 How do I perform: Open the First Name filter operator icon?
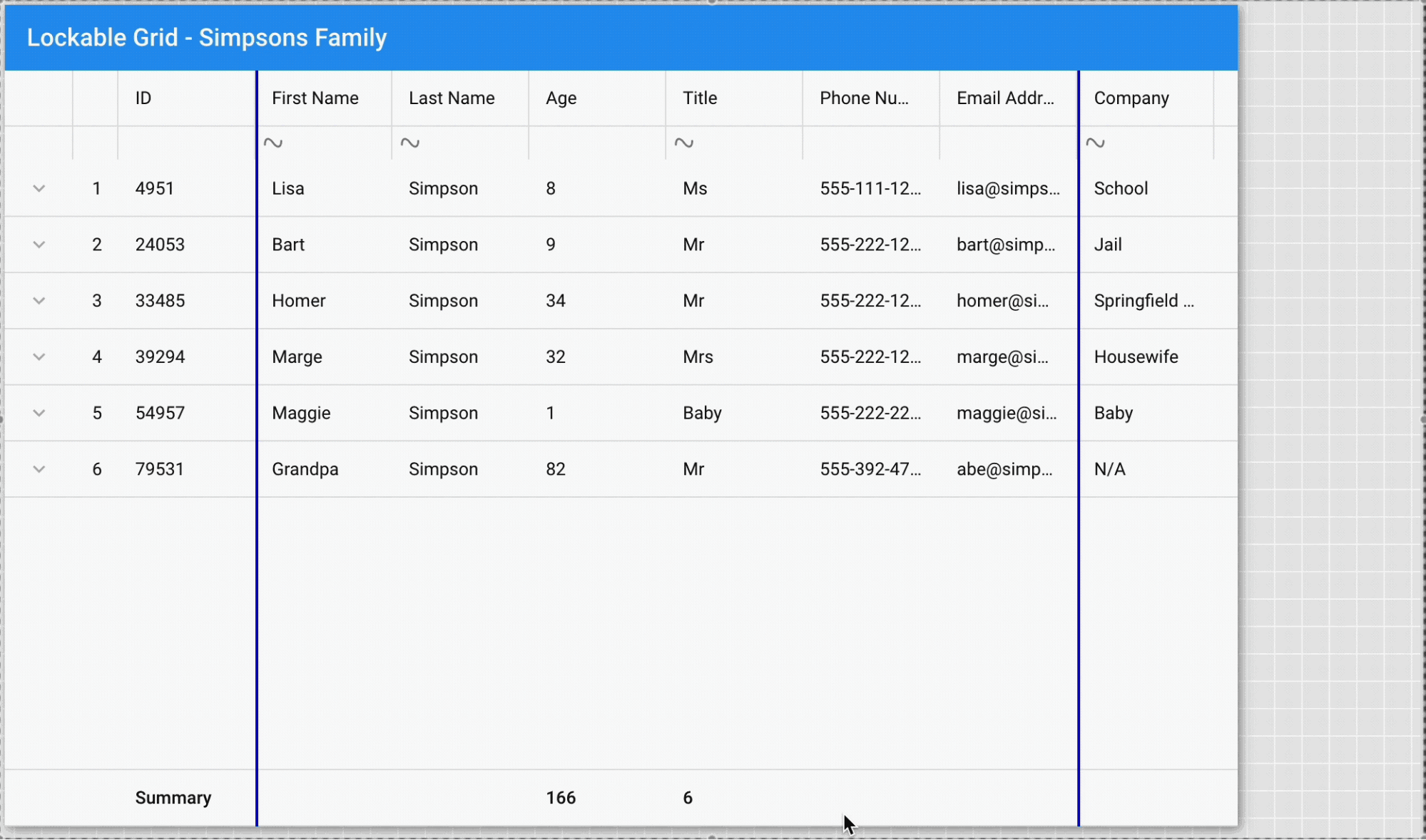click(x=275, y=143)
